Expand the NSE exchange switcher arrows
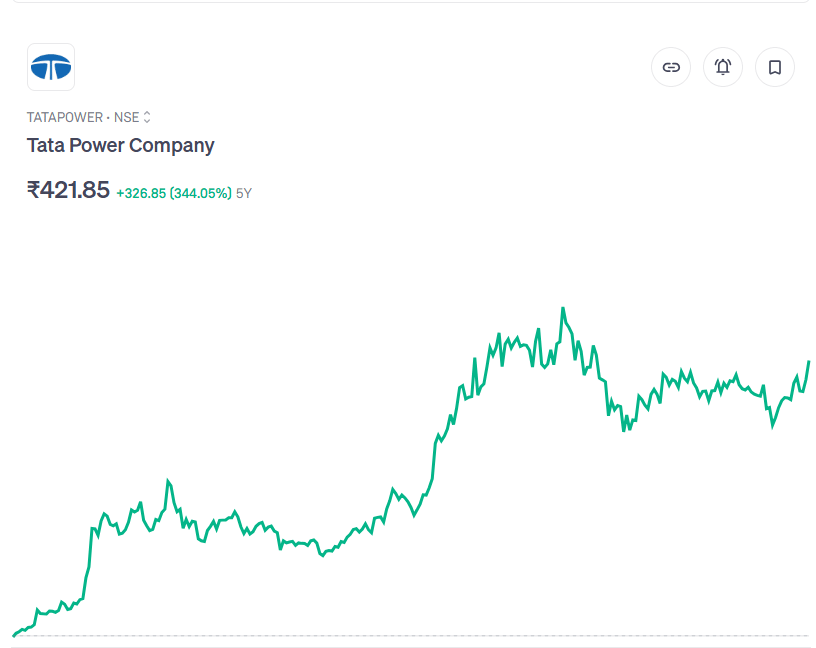This screenshot has height=648, width=816. (x=147, y=117)
